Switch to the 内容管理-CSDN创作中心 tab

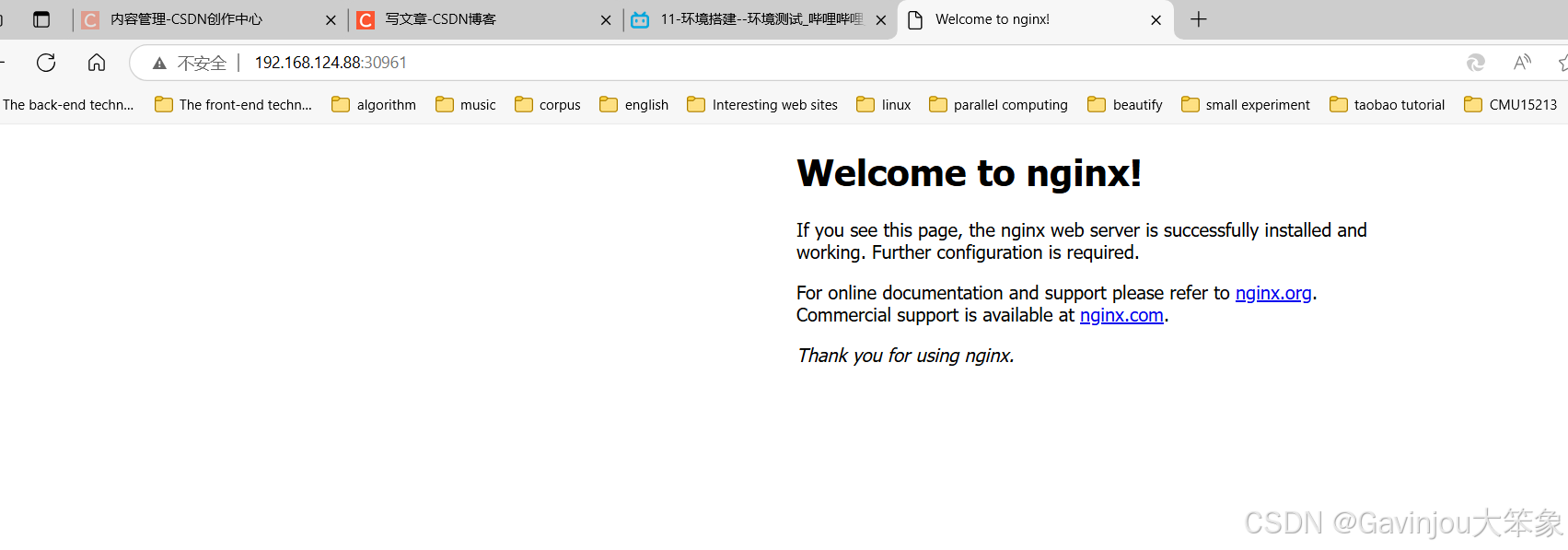[209, 19]
